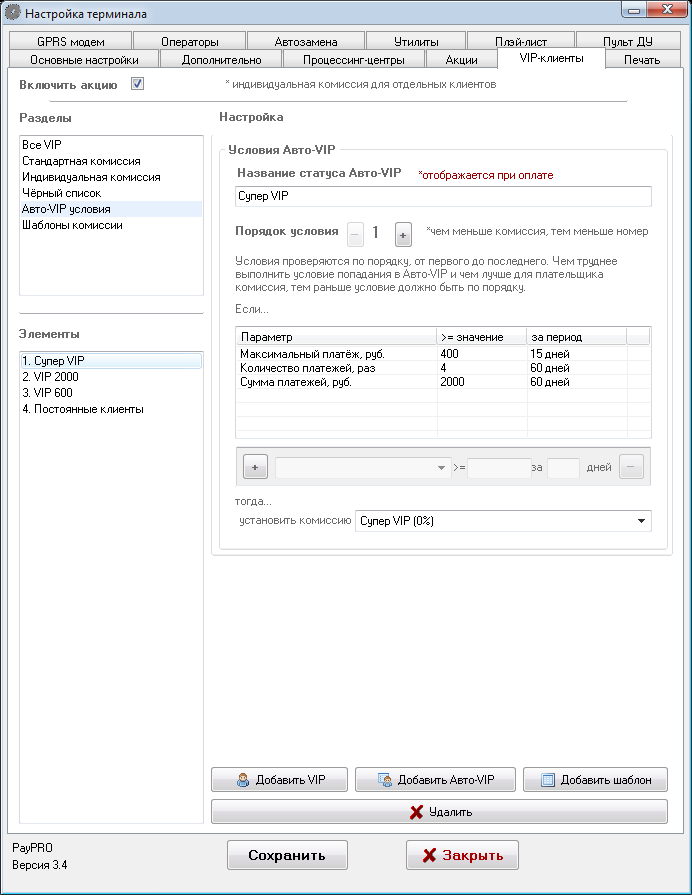Click the Добавить шаблон button
692x895 pixels.
(x=595, y=780)
